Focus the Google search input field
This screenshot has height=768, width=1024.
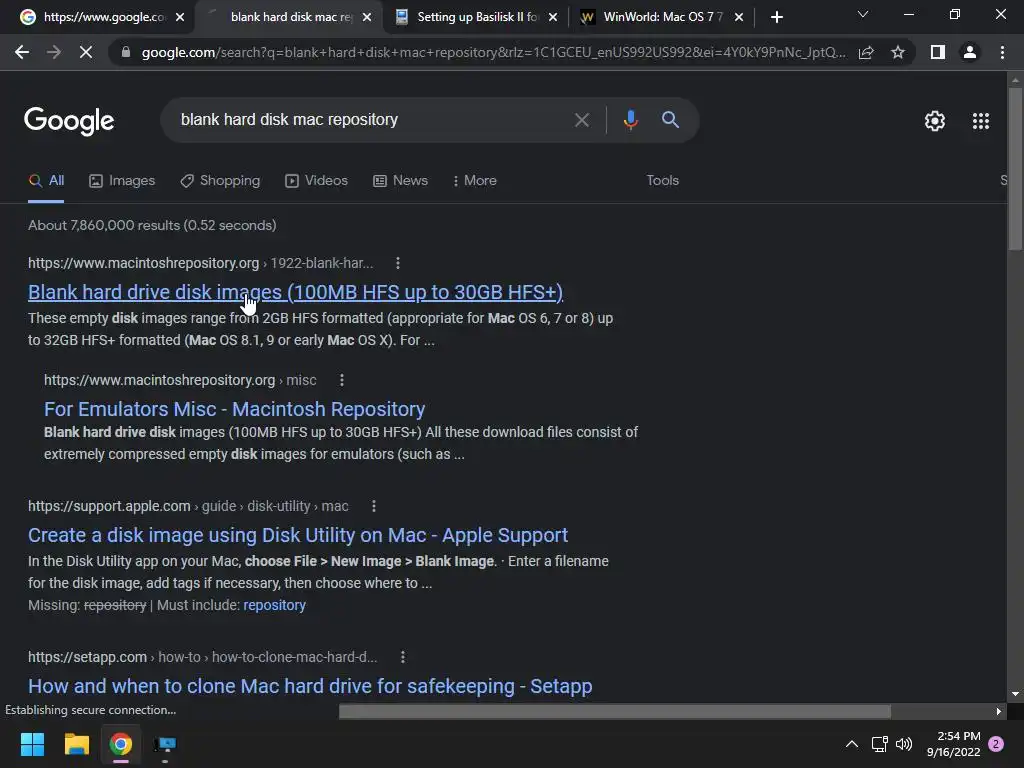pyautogui.click(x=372, y=120)
